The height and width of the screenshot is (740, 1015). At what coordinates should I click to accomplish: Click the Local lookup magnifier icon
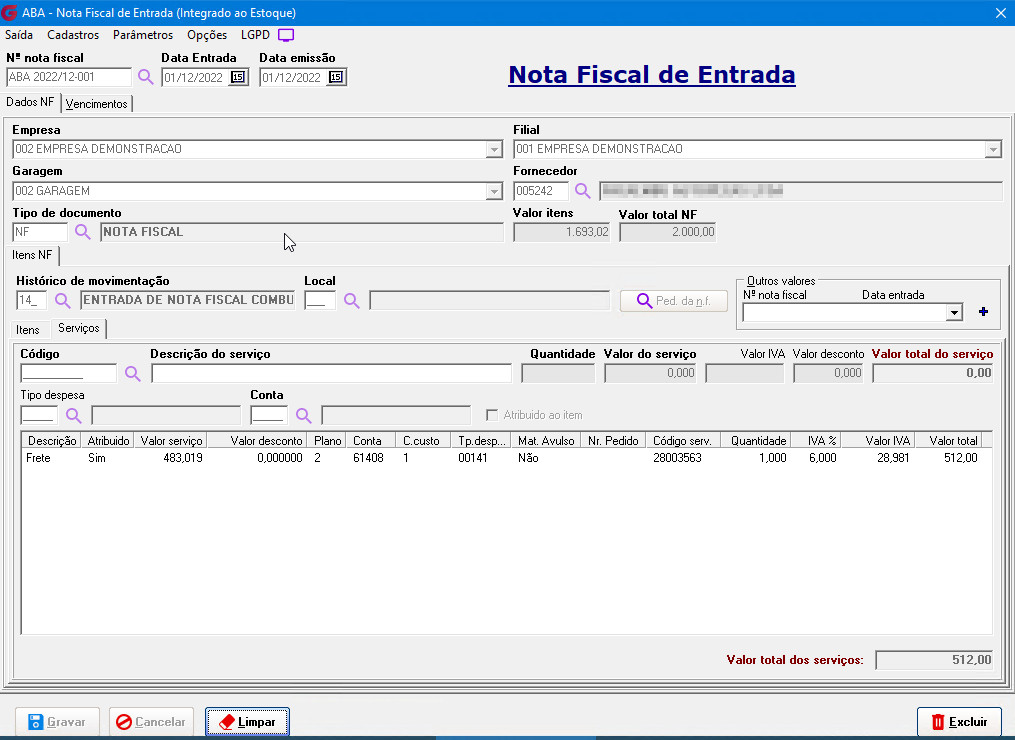[351, 300]
